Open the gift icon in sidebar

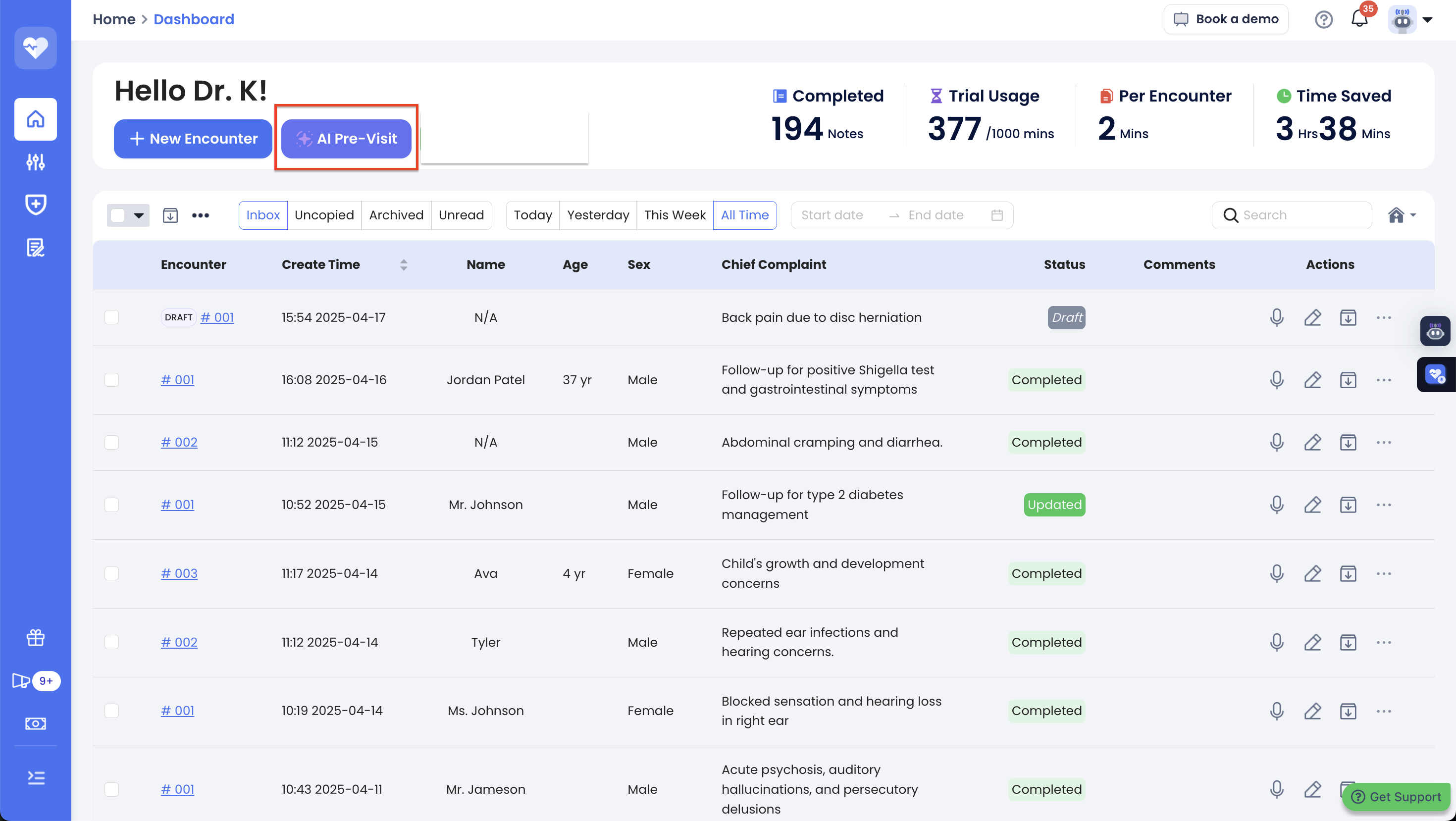pos(36,638)
